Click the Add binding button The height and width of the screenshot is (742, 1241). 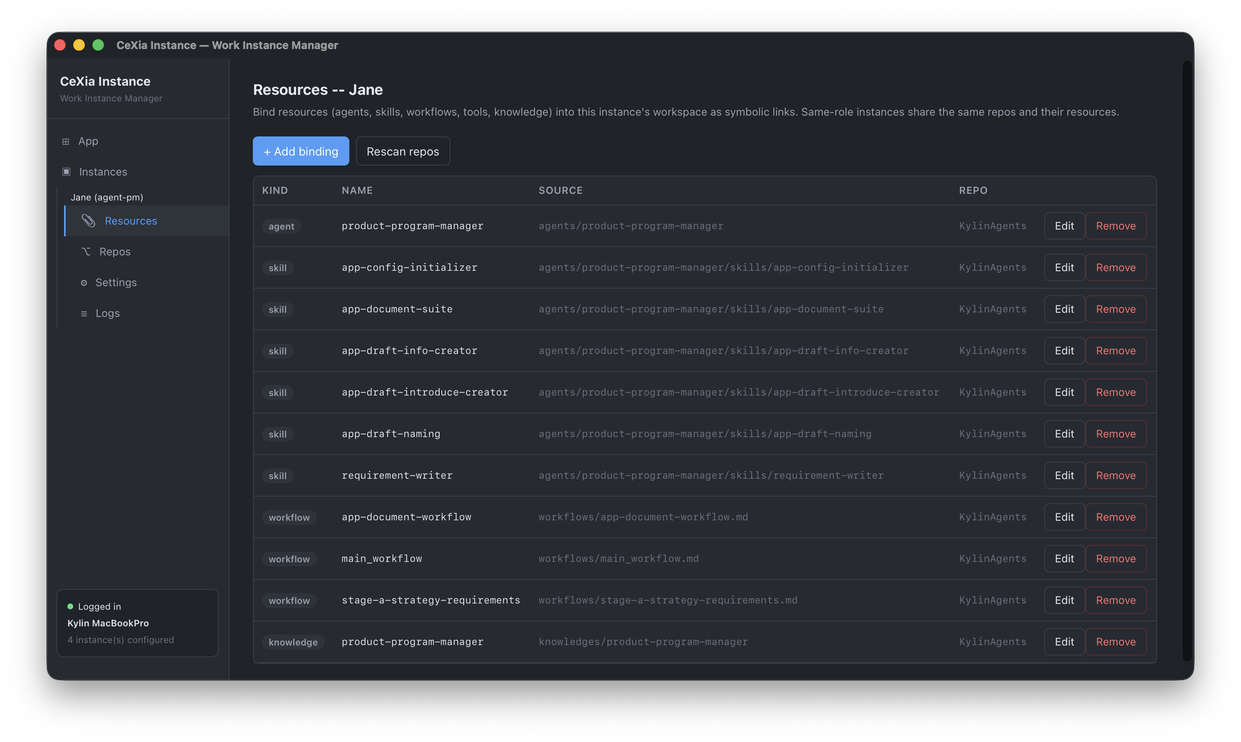pyautogui.click(x=301, y=151)
